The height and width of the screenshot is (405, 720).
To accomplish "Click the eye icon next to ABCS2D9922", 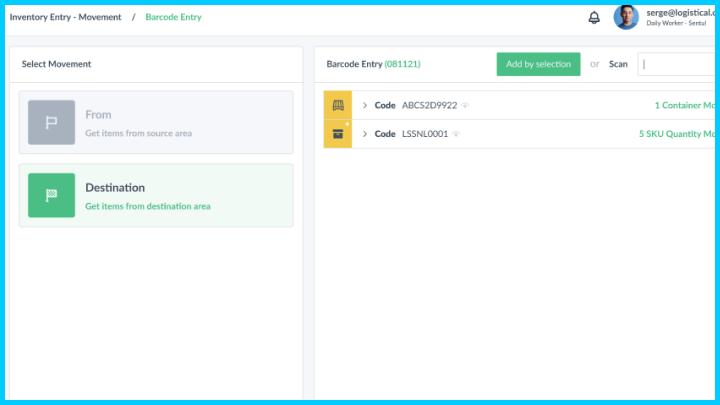I will click(x=466, y=105).
